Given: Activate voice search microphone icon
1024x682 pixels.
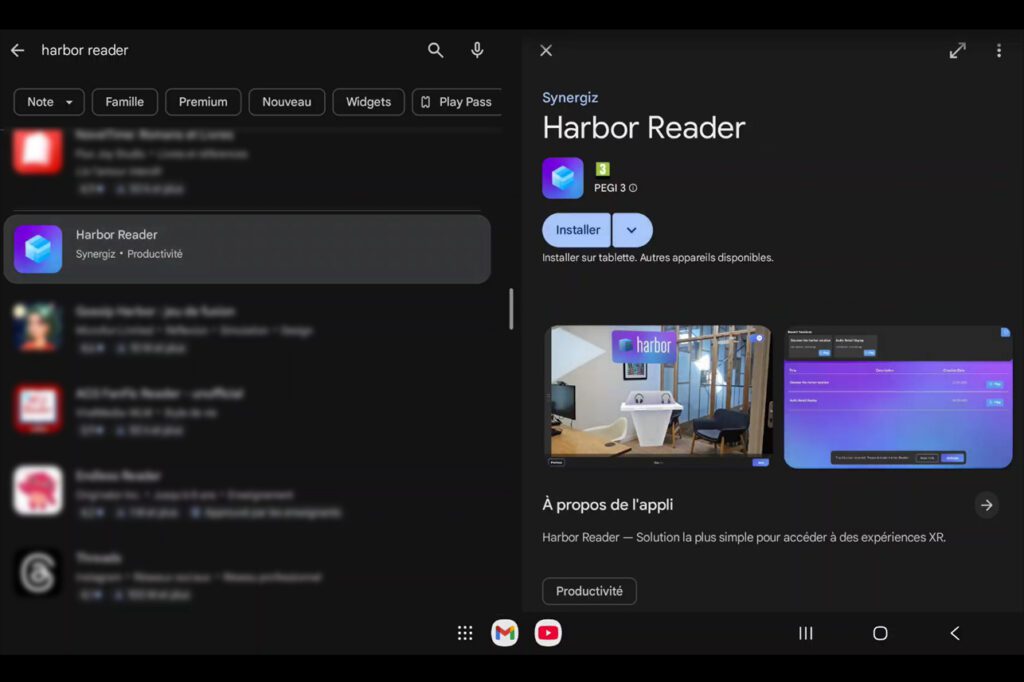Looking at the screenshot, I should click(x=477, y=50).
